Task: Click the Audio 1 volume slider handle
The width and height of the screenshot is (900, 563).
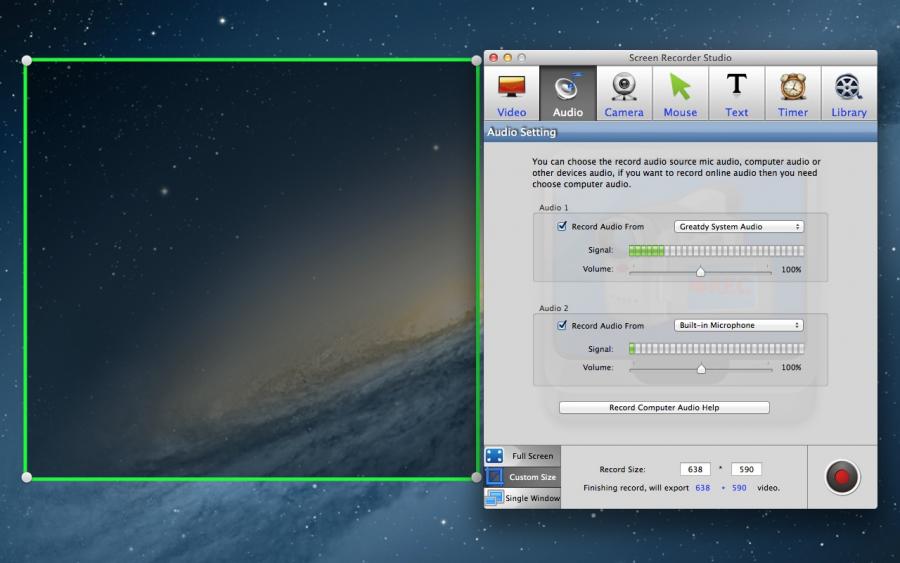Action: (700, 271)
